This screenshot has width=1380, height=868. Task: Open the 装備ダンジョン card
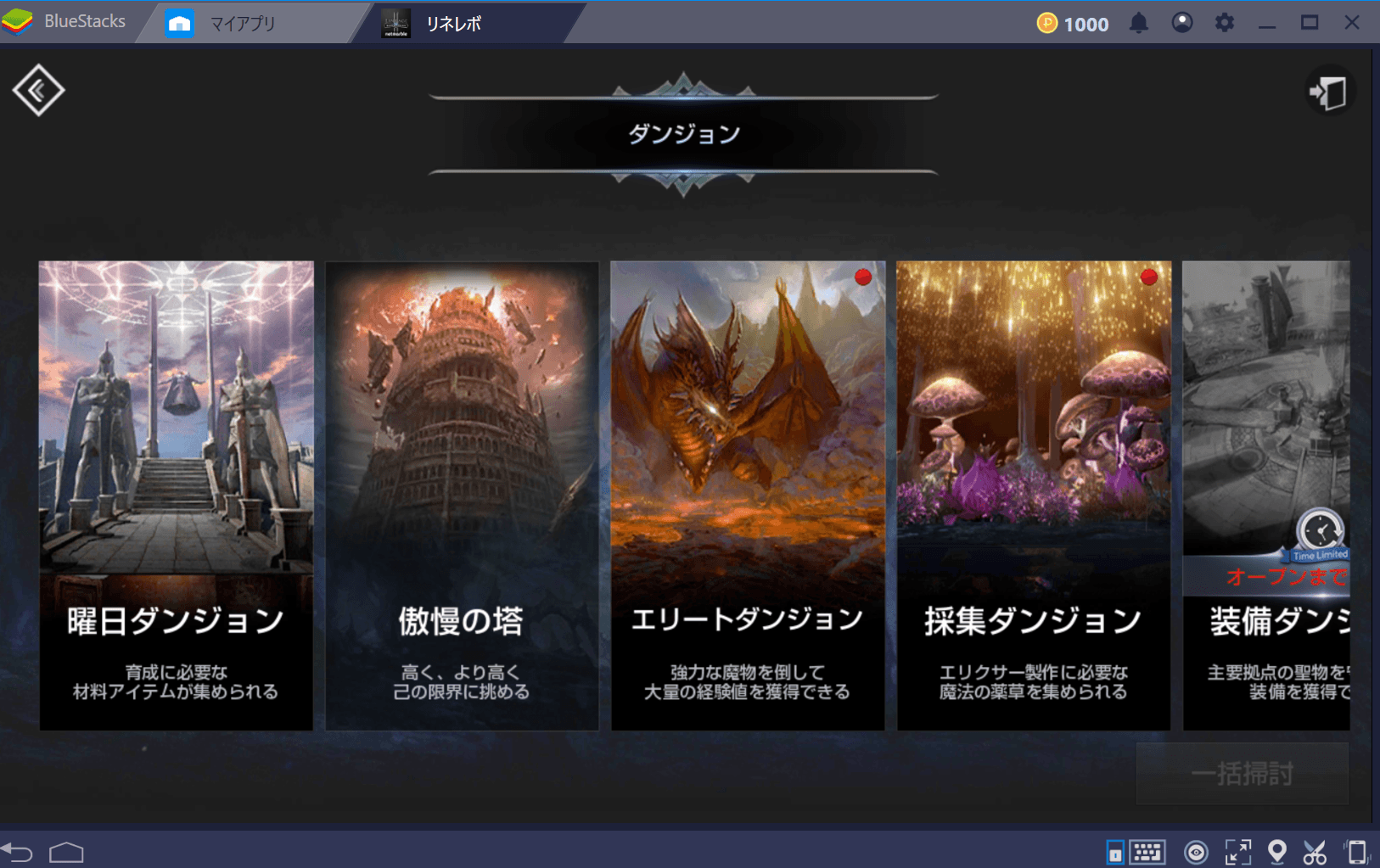tap(1266, 496)
